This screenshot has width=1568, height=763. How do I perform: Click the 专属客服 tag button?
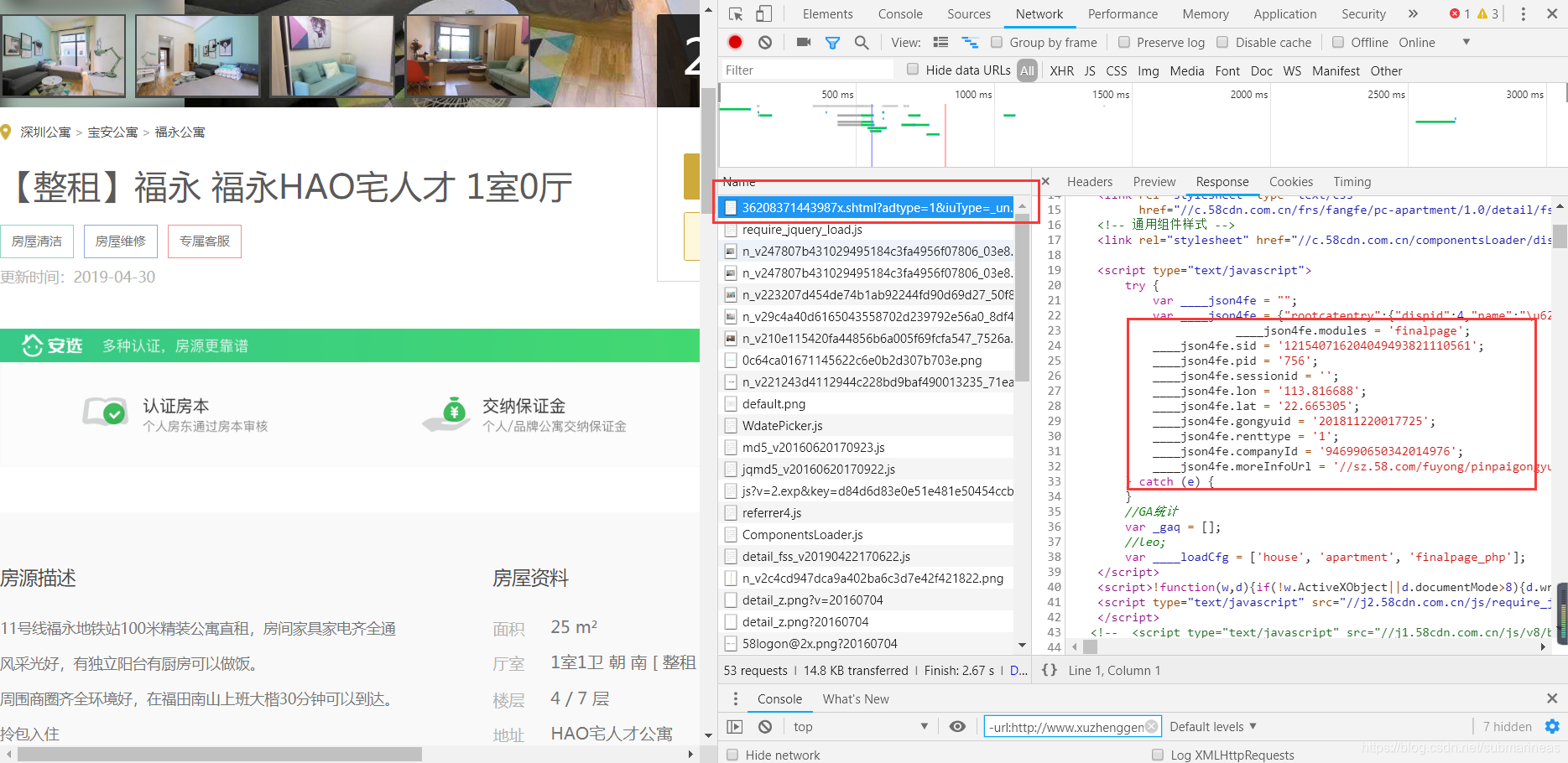coord(205,241)
